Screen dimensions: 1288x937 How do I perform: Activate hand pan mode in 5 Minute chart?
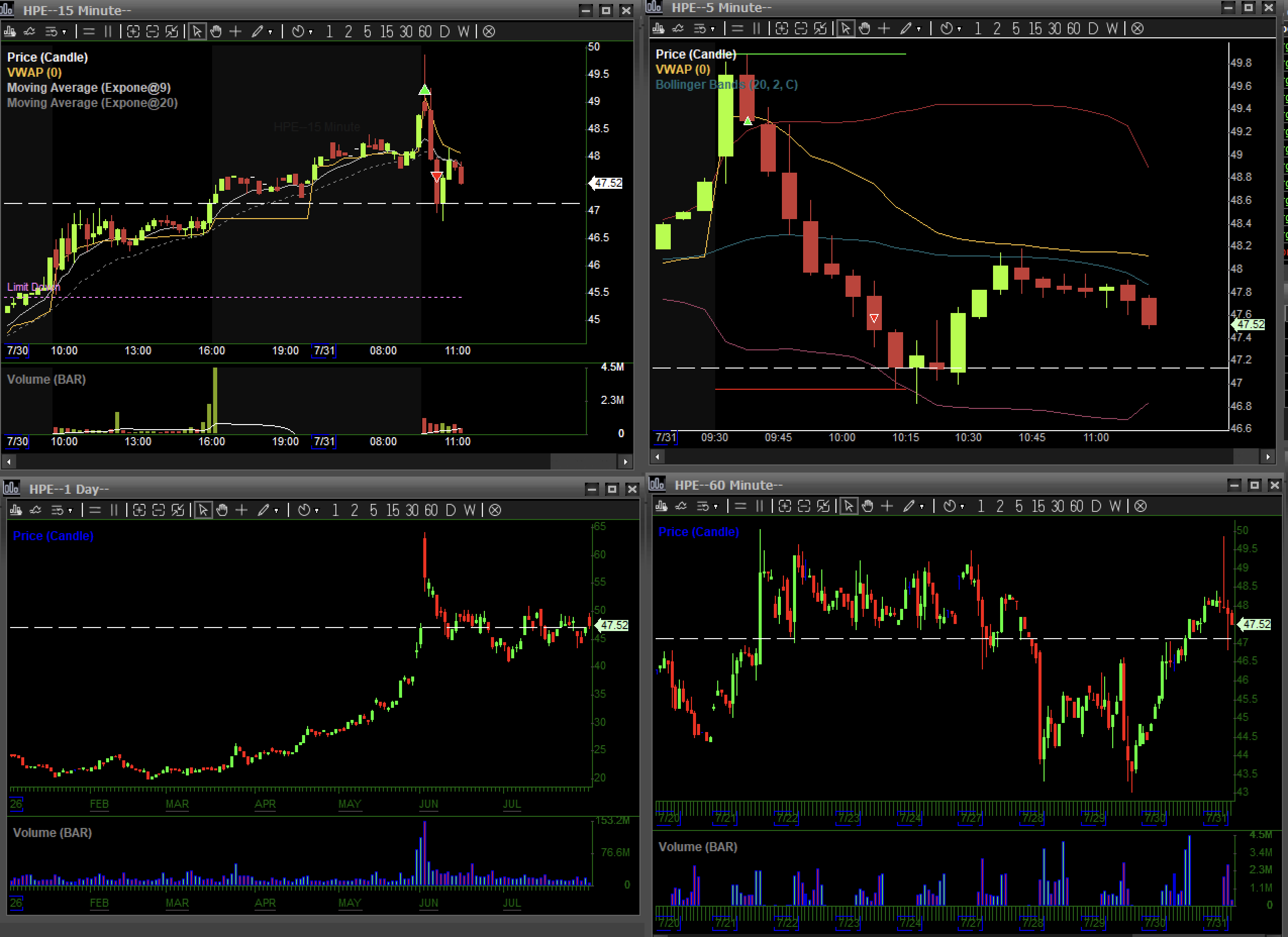[865, 28]
